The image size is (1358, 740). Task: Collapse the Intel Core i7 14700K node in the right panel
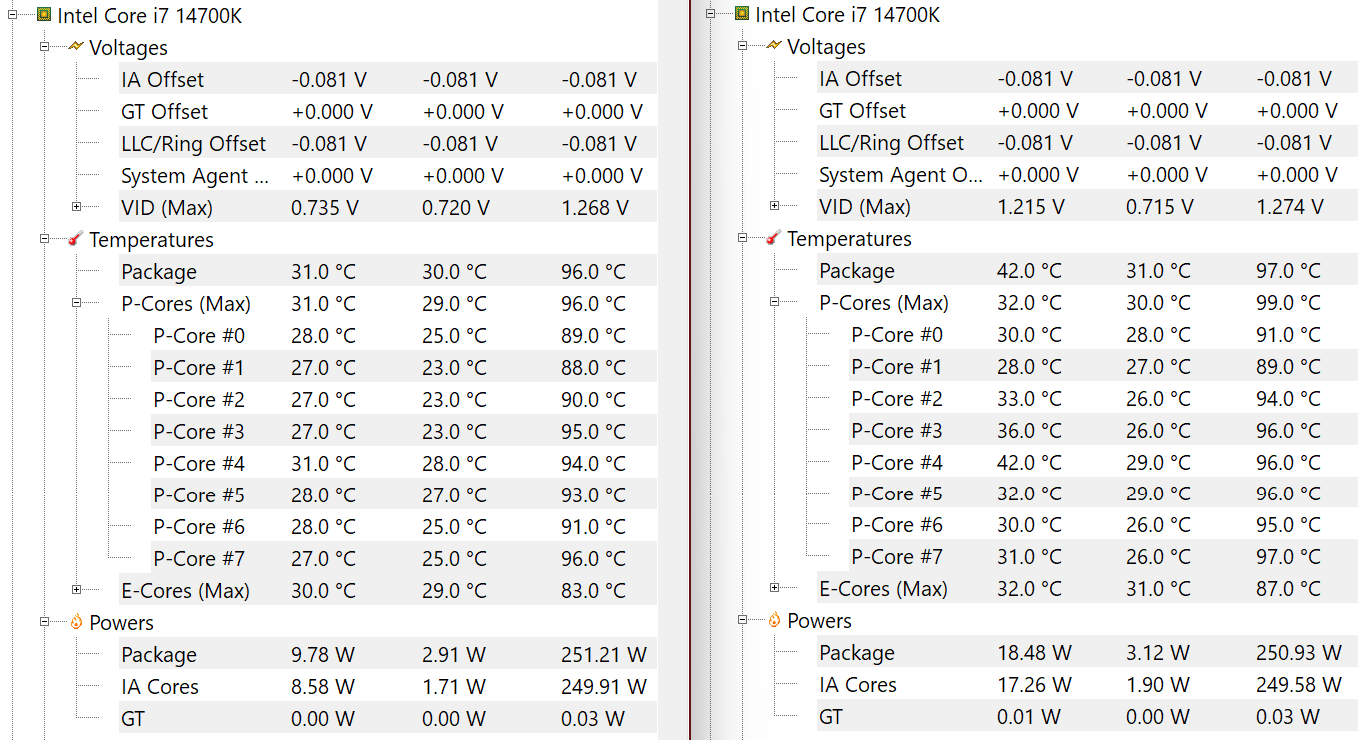[711, 13]
